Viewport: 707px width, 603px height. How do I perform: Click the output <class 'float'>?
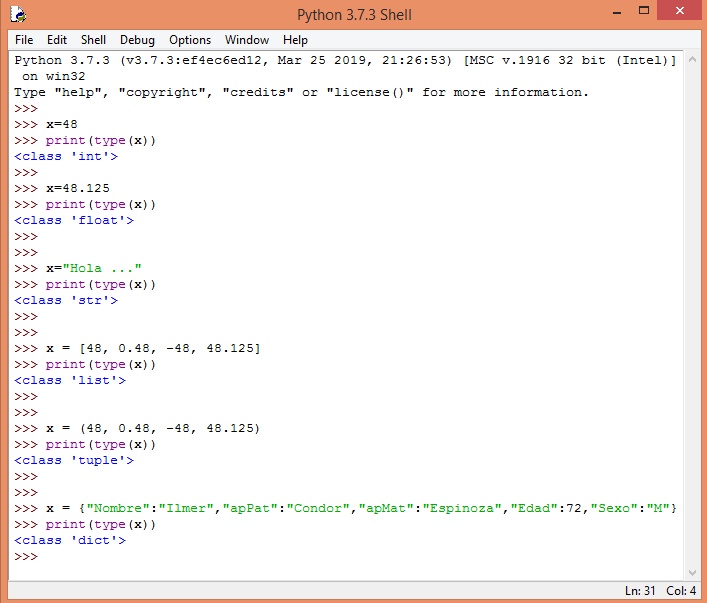74,221
